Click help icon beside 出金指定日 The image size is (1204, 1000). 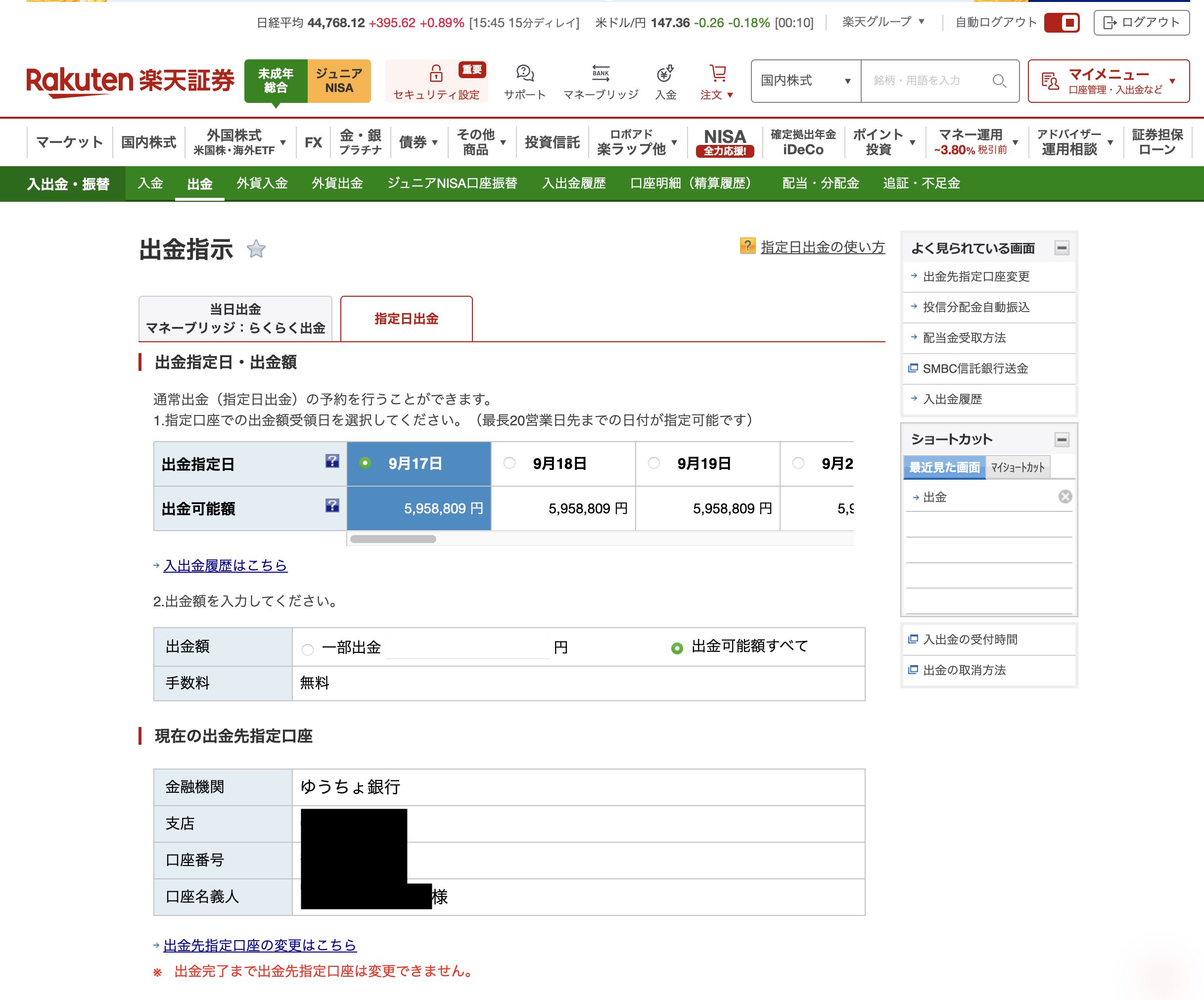click(332, 461)
